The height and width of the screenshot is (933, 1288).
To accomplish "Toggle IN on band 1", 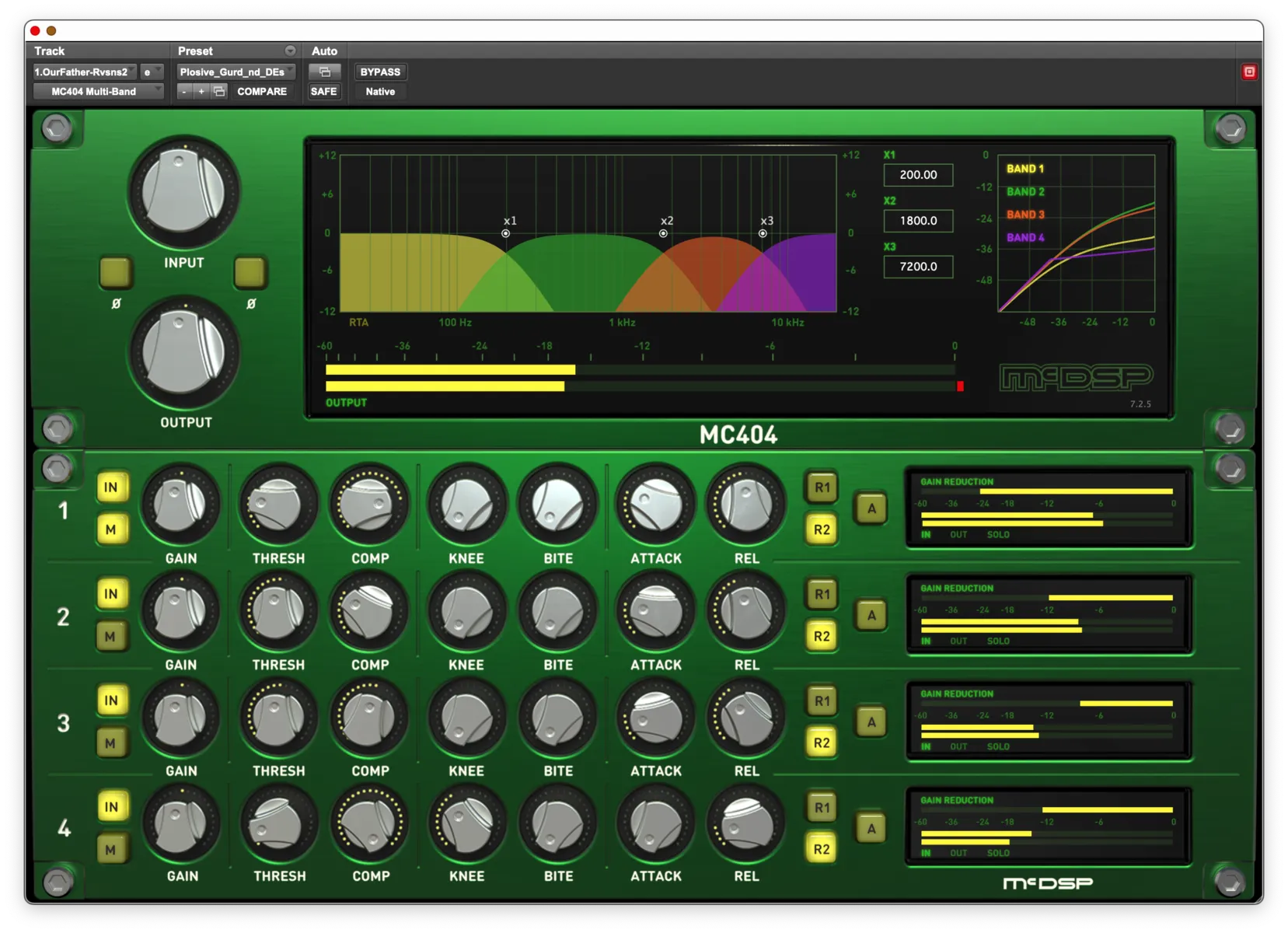I will tap(111, 487).
